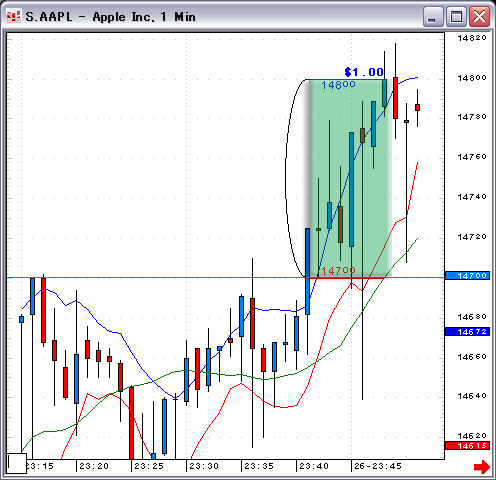Click the 23:30 time axis label
The image size is (496, 480).
point(204,466)
